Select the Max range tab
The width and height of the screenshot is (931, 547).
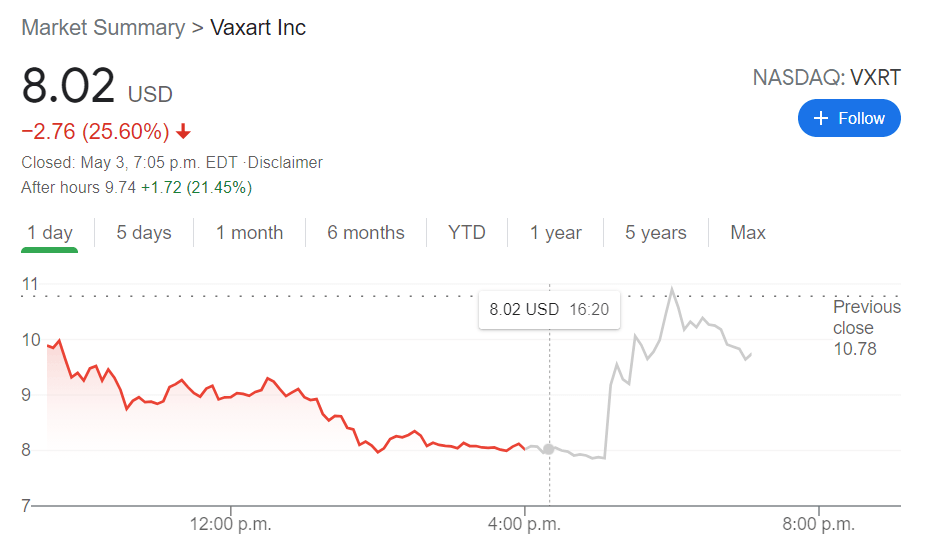748,233
